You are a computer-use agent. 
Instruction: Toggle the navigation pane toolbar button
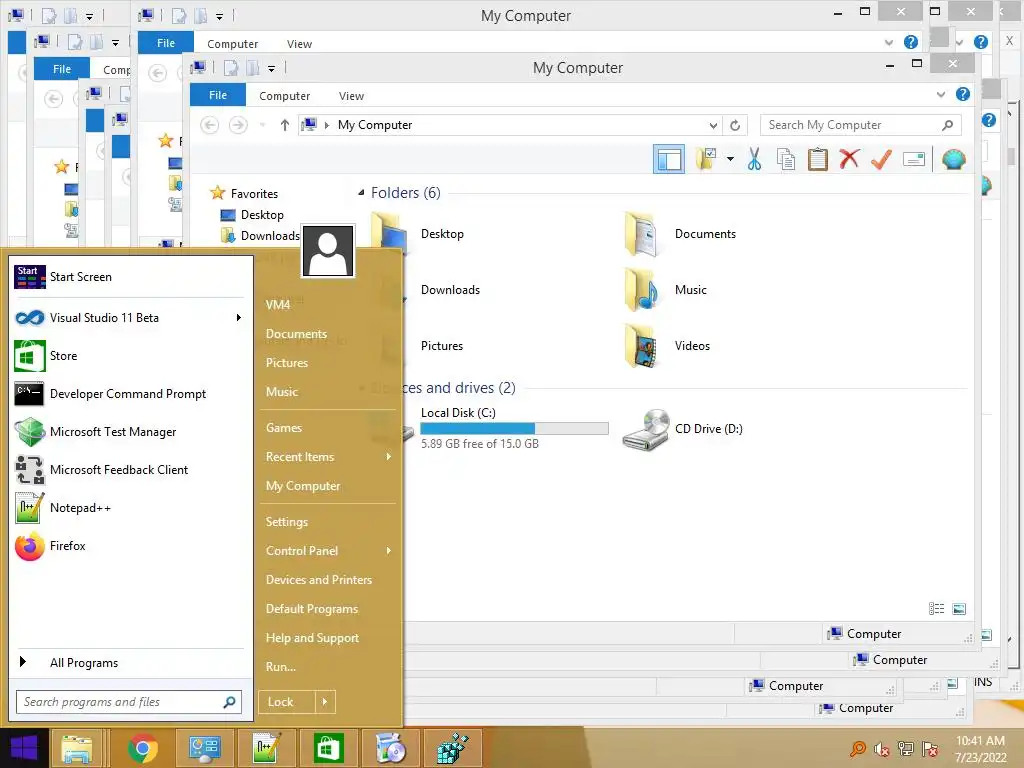(669, 159)
